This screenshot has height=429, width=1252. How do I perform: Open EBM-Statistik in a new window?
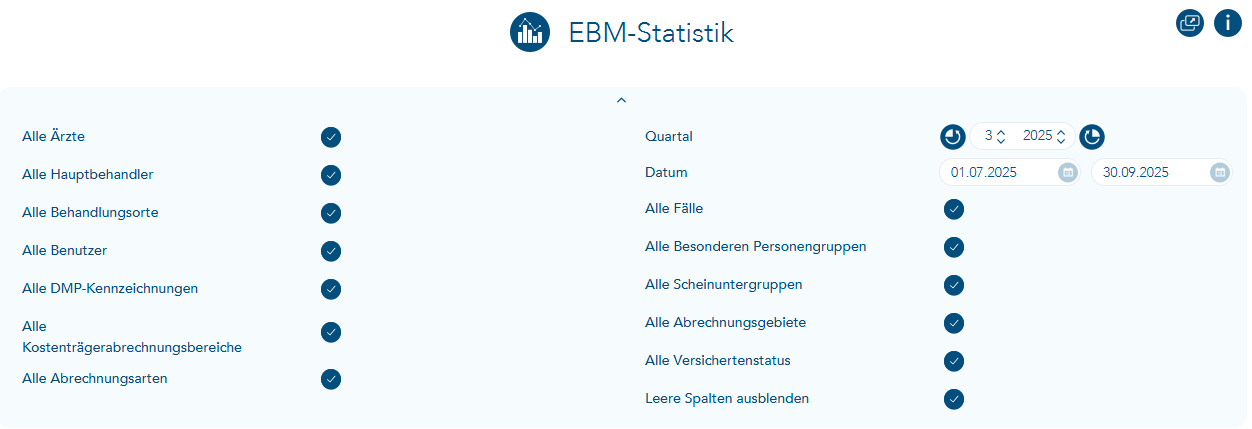pos(1190,23)
